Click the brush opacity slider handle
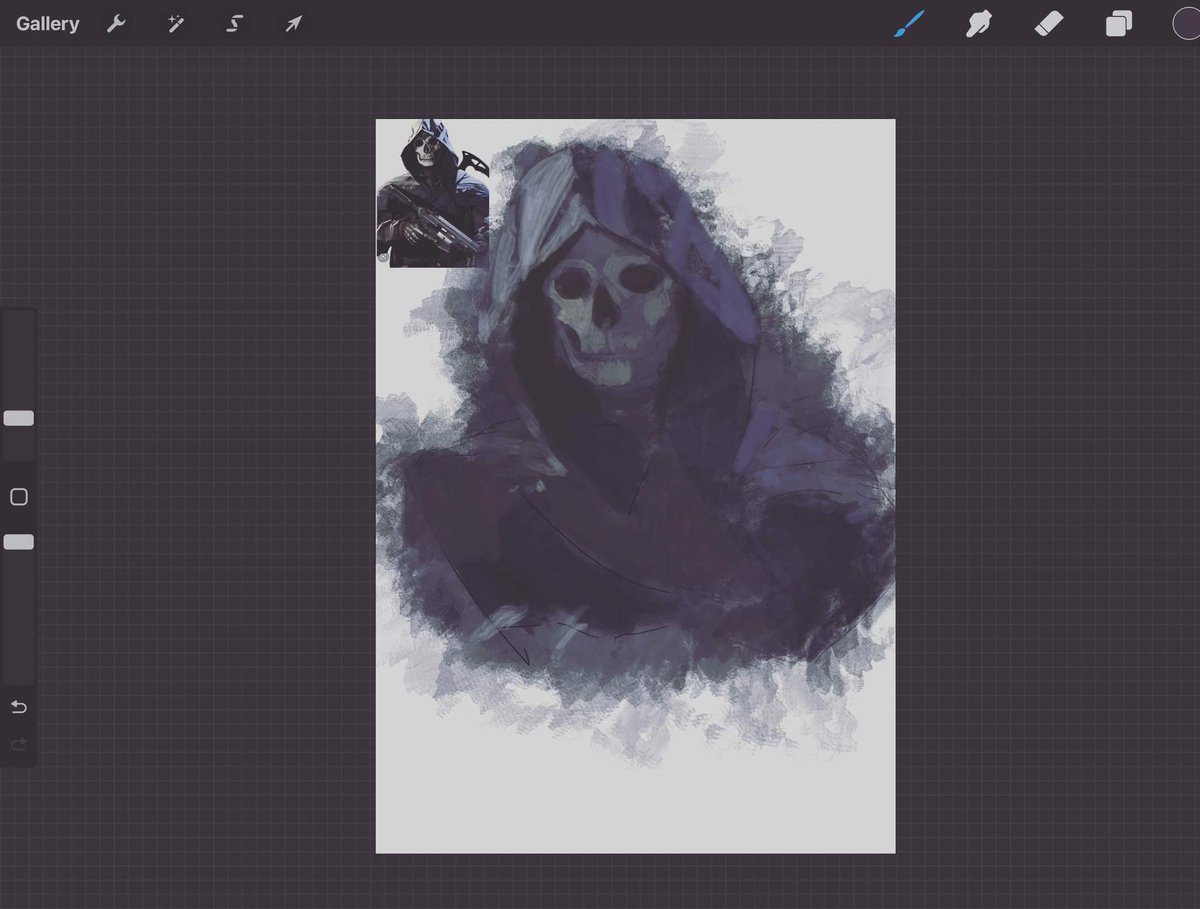This screenshot has width=1200, height=909. pos(19,541)
